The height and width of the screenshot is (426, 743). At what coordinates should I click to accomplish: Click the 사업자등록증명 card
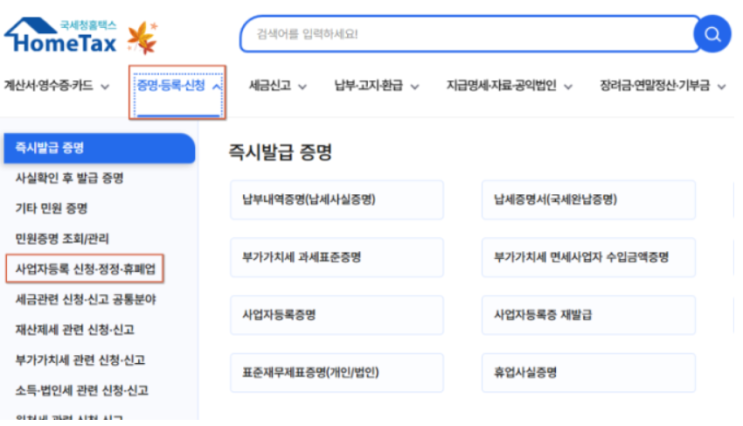[x=337, y=315]
